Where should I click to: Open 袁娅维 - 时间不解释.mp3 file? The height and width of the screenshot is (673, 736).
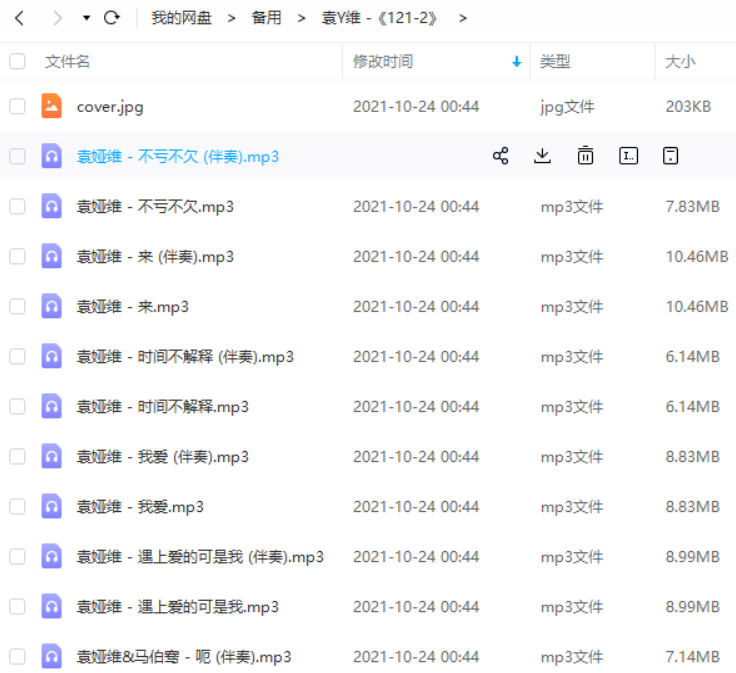click(162, 407)
